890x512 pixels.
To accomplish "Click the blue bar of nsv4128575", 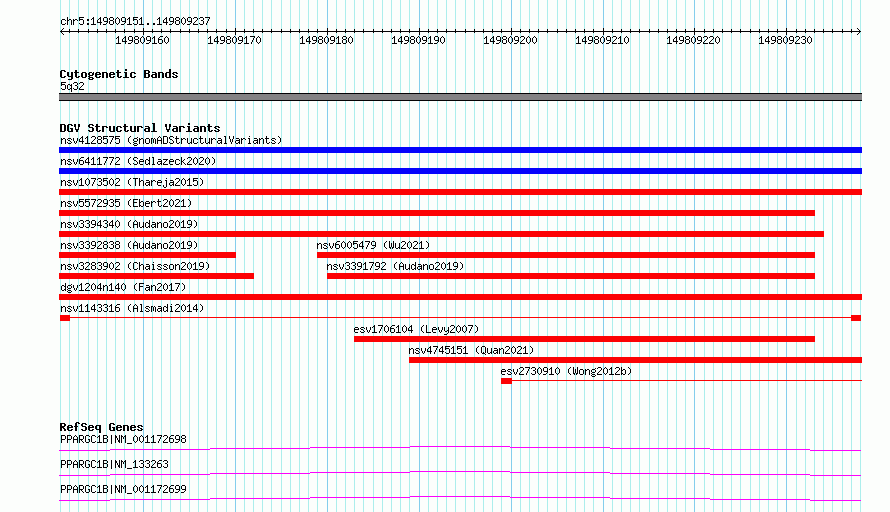I will point(460,150).
